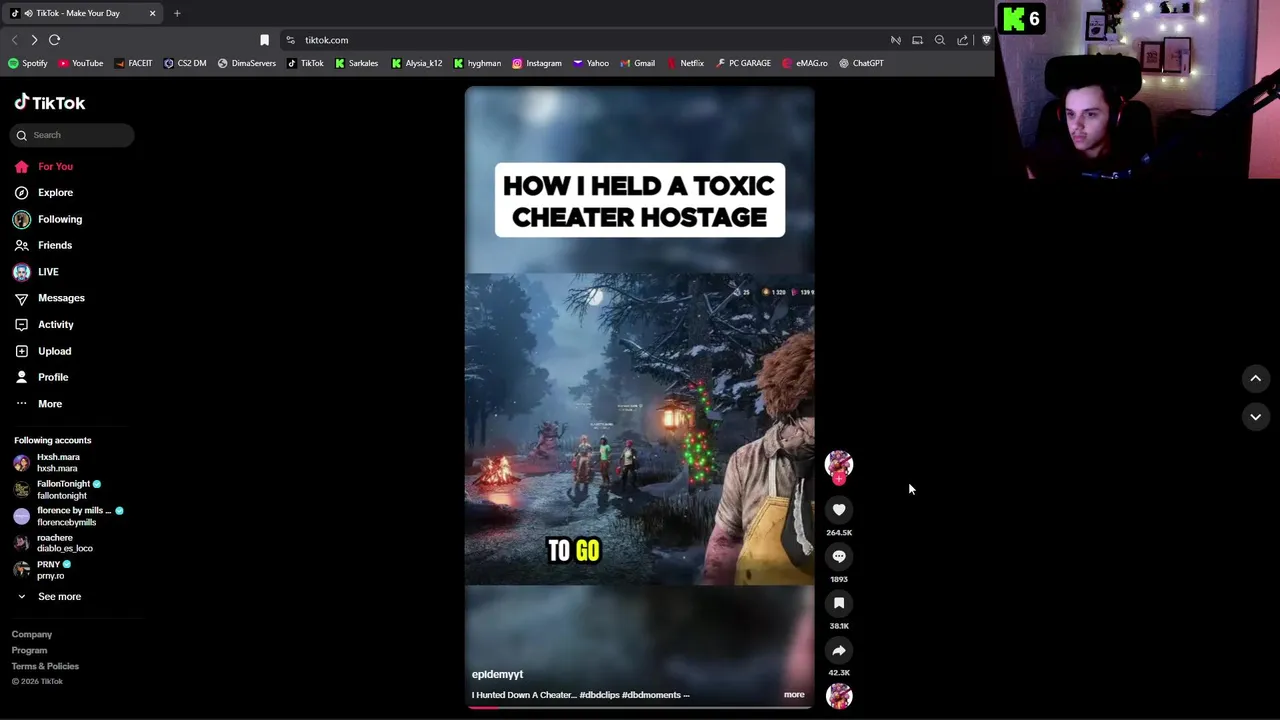Image resolution: width=1280 pixels, height=720 pixels.
Task: Open the Gmail bookmark
Action: click(638, 63)
